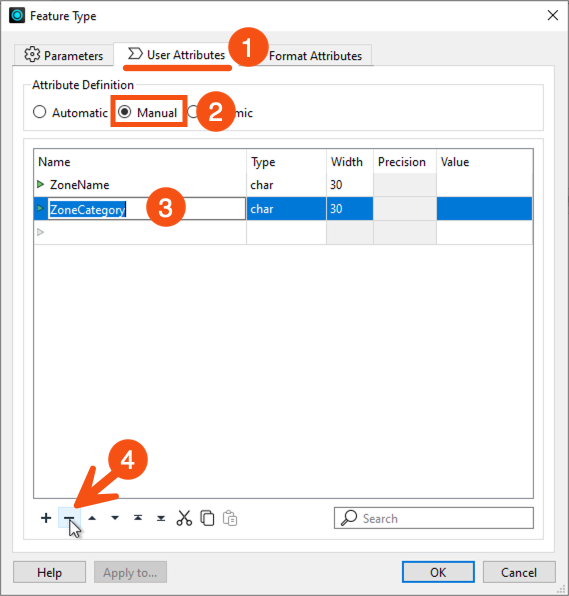Image resolution: width=569 pixels, height=596 pixels.
Task: Cut selected attribute with scissors icon
Action: pyautogui.click(x=184, y=518)
